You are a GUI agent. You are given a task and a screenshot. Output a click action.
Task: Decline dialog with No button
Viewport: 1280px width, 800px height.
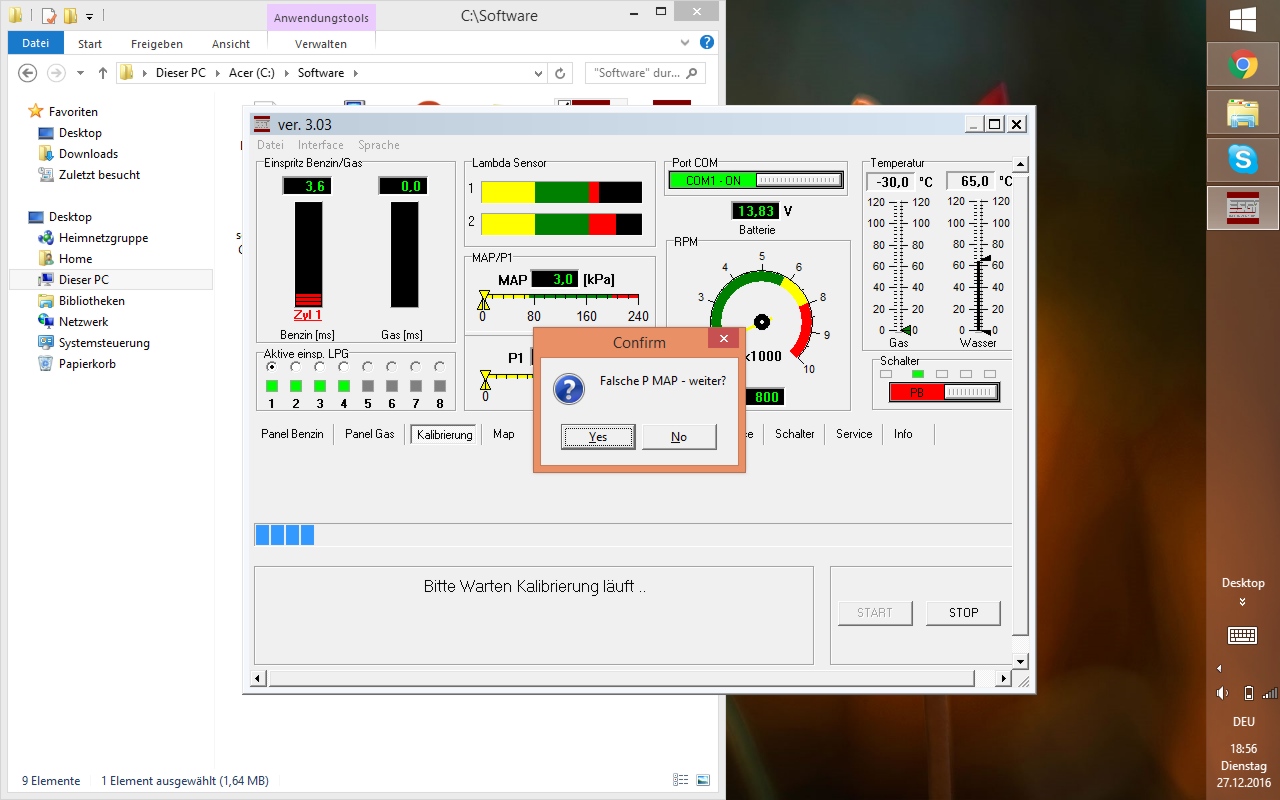(x=679, y=437)
